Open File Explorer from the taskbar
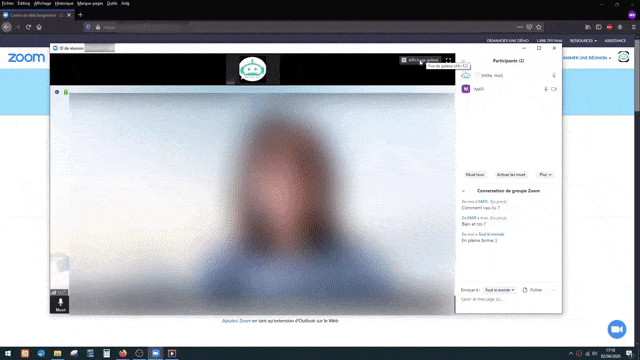The height and width of the screenshot is (360, 640). 58,353
